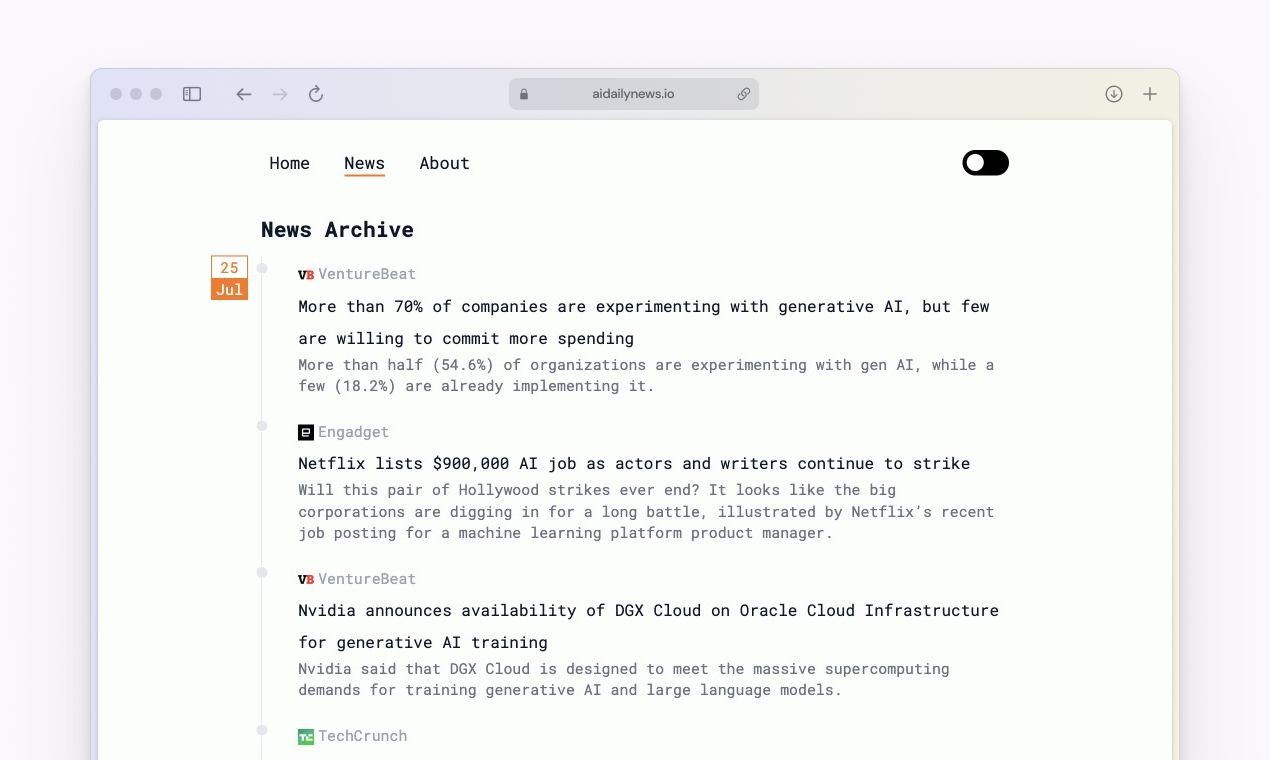The image size is (1270, 760).
Task: Select the News nav item
Action: coord(364,163)
